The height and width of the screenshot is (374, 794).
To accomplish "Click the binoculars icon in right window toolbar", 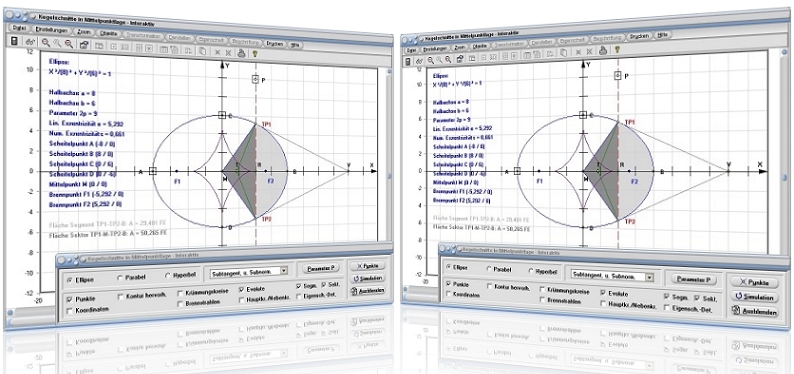I will [419, 61].
